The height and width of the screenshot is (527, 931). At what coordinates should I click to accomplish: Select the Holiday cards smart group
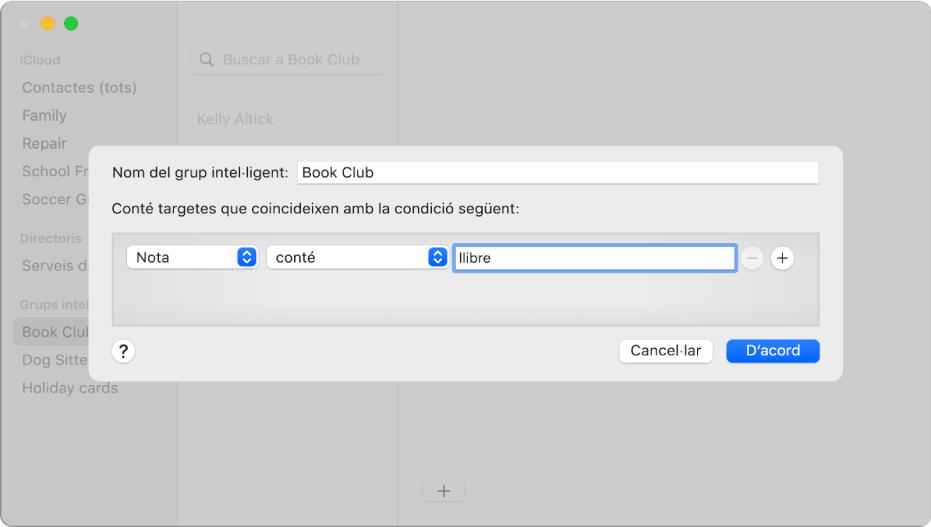click(x=70, y=388)
